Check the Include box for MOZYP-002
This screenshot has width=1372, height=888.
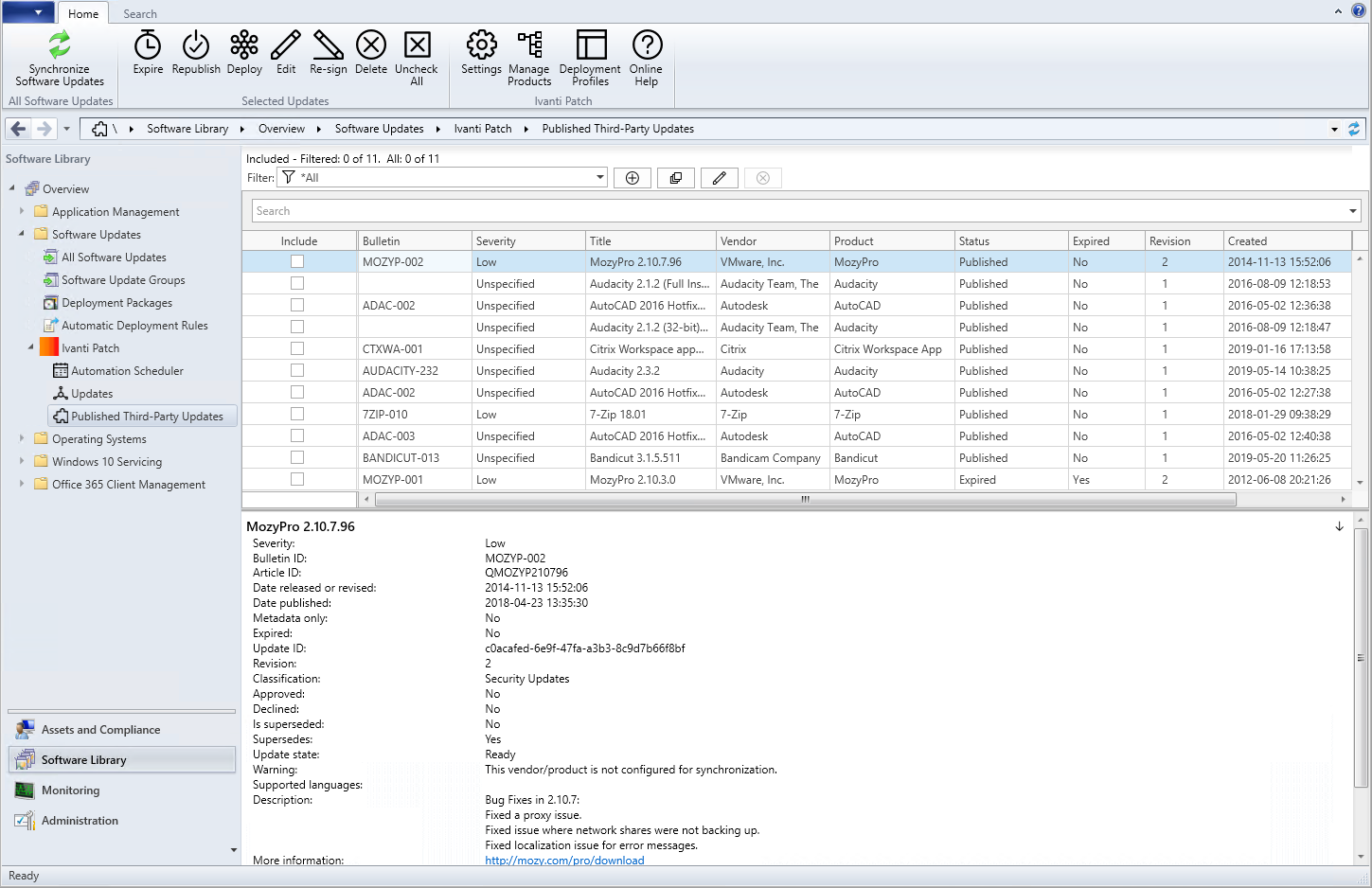(x=297, y=261)
